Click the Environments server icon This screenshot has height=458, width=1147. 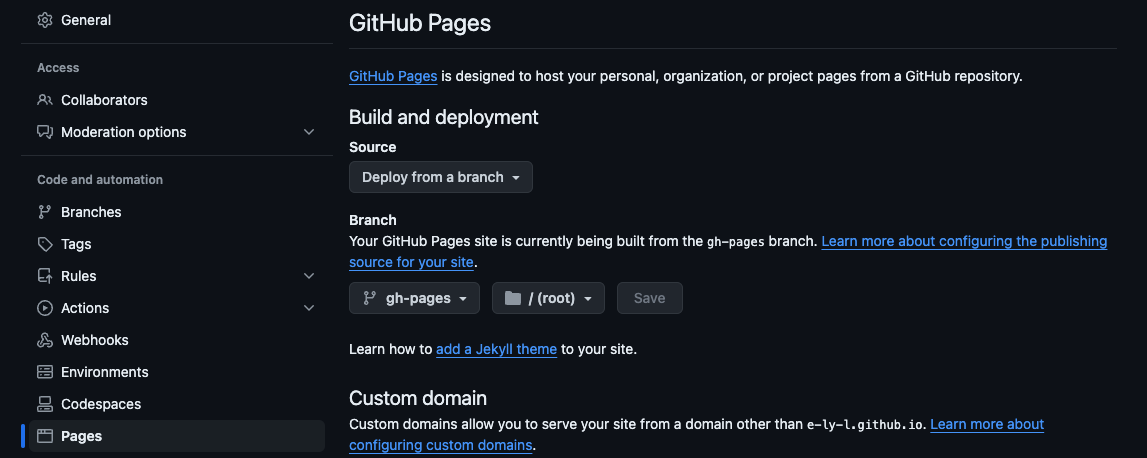[45, 372]
